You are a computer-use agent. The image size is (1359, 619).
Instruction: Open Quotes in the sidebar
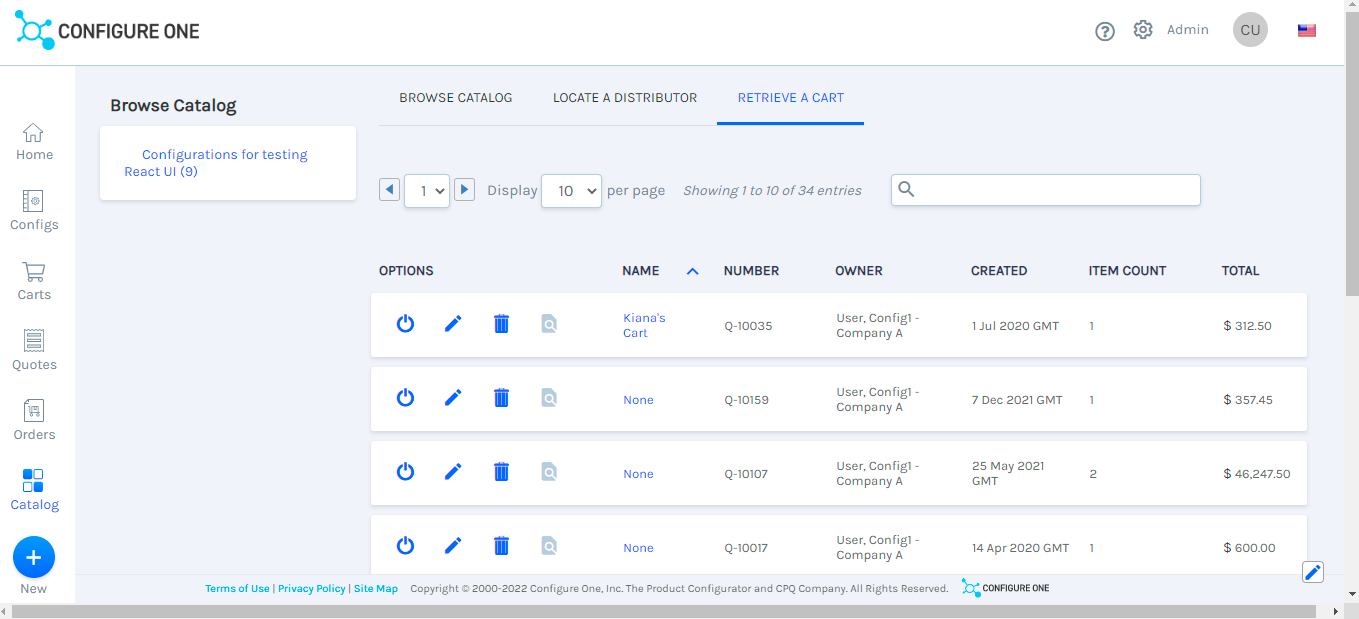click(34, 351)
